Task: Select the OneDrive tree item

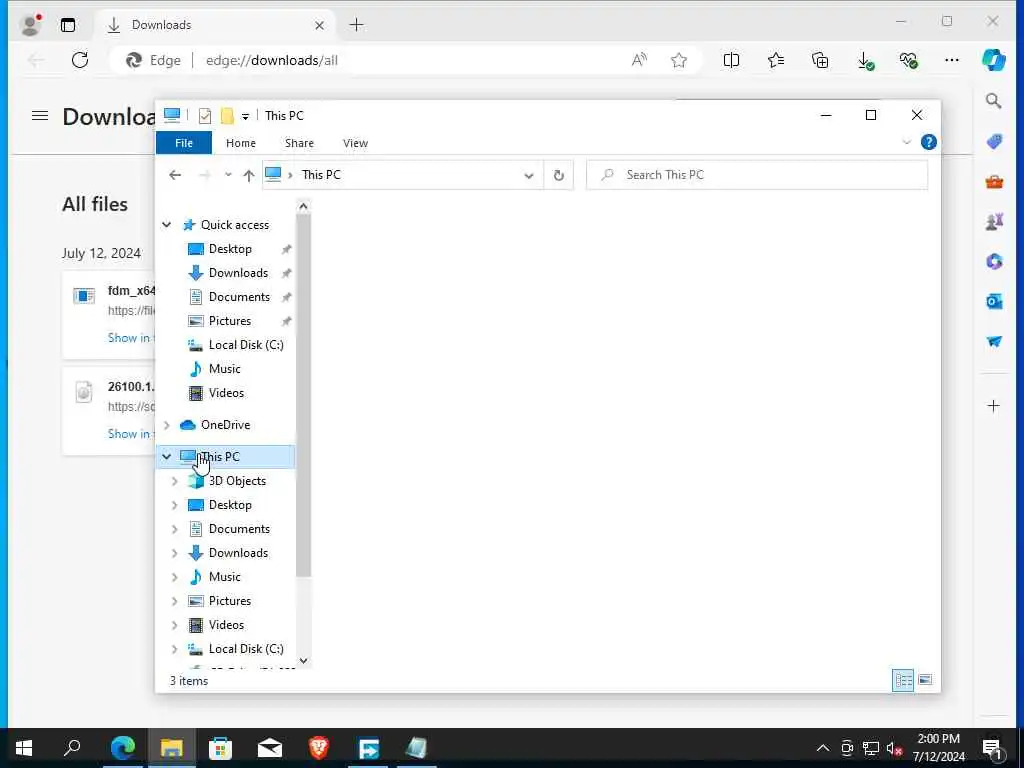Action: pos(225,425)
